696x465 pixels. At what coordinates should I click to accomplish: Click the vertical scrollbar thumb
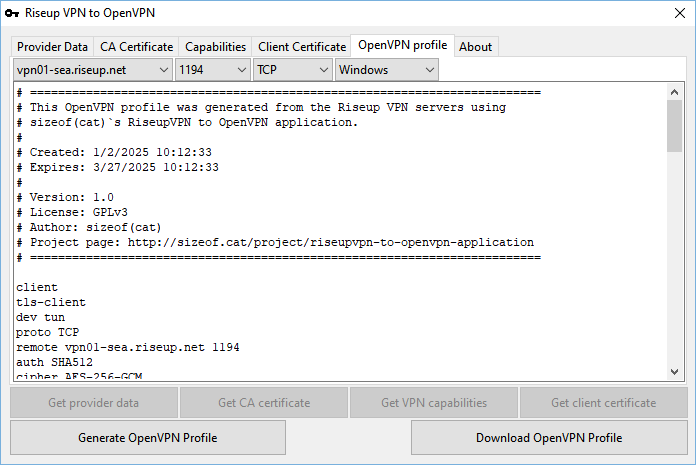[x=675, y=125]
